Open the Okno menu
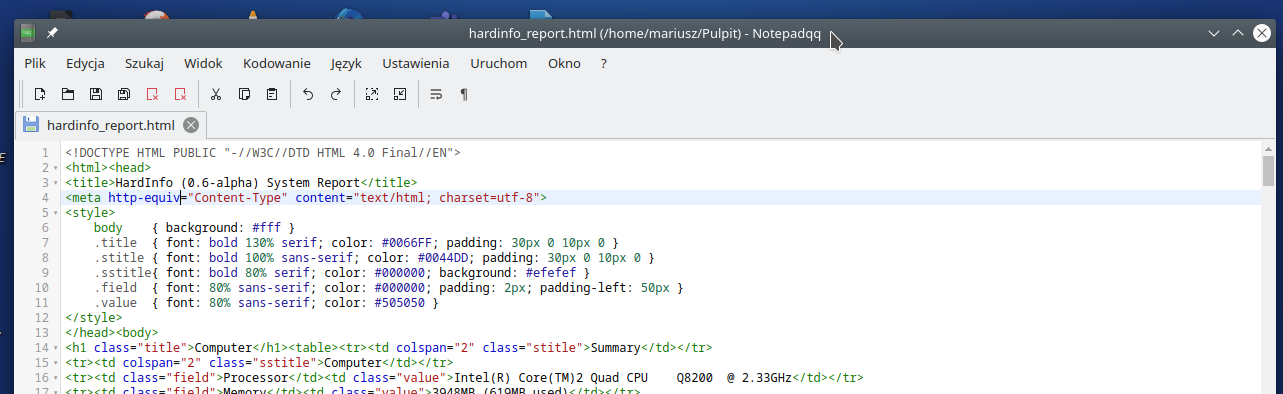 point(564,63)
